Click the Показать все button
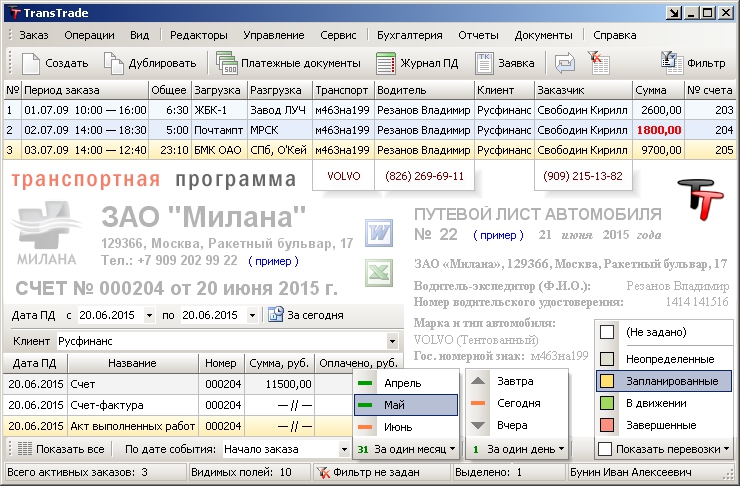The image size is (740, 486). pos(62,449)
